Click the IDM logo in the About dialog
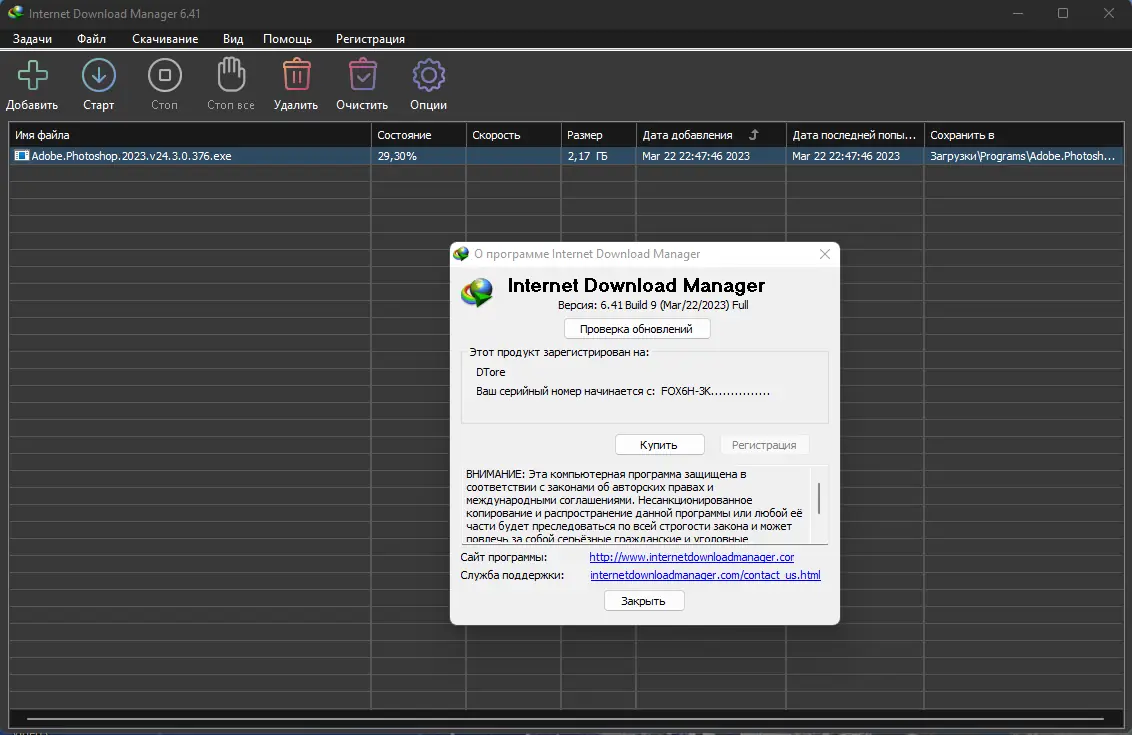This screenshot has height=735, width=1132. pyautogui.click(x=477, y=292)
